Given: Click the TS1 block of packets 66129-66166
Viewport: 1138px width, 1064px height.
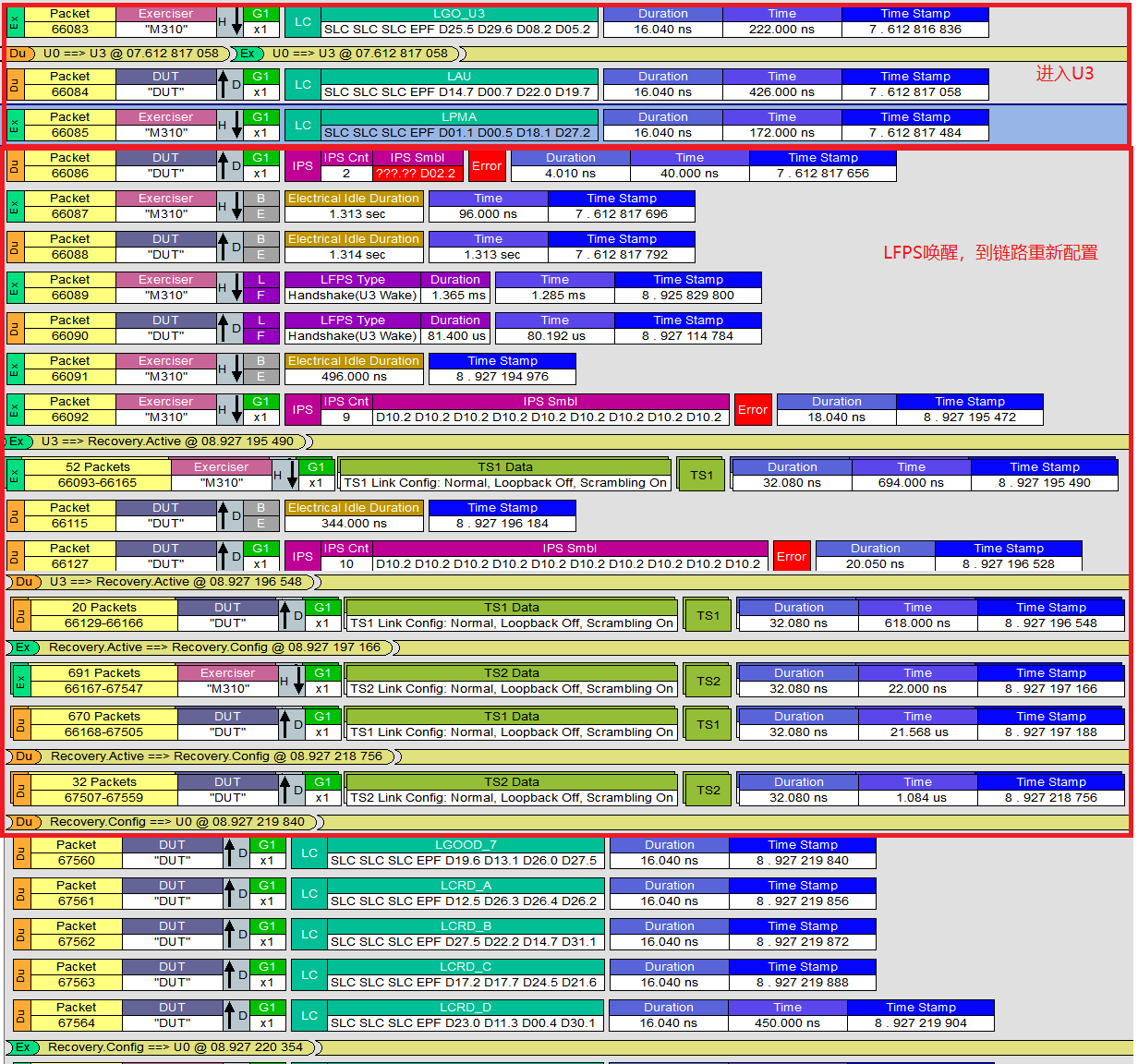Looking at the screenshot, I should 708,616.
